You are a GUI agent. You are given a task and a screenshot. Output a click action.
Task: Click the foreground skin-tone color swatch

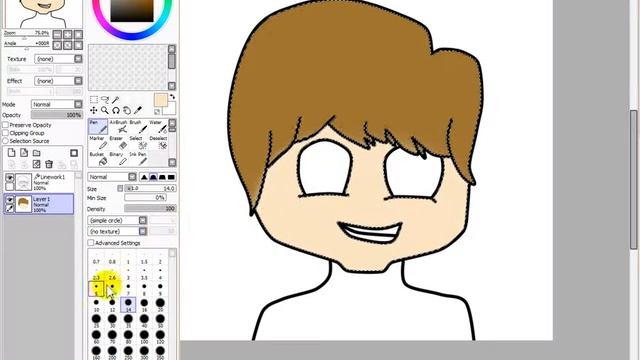[160, 100]
